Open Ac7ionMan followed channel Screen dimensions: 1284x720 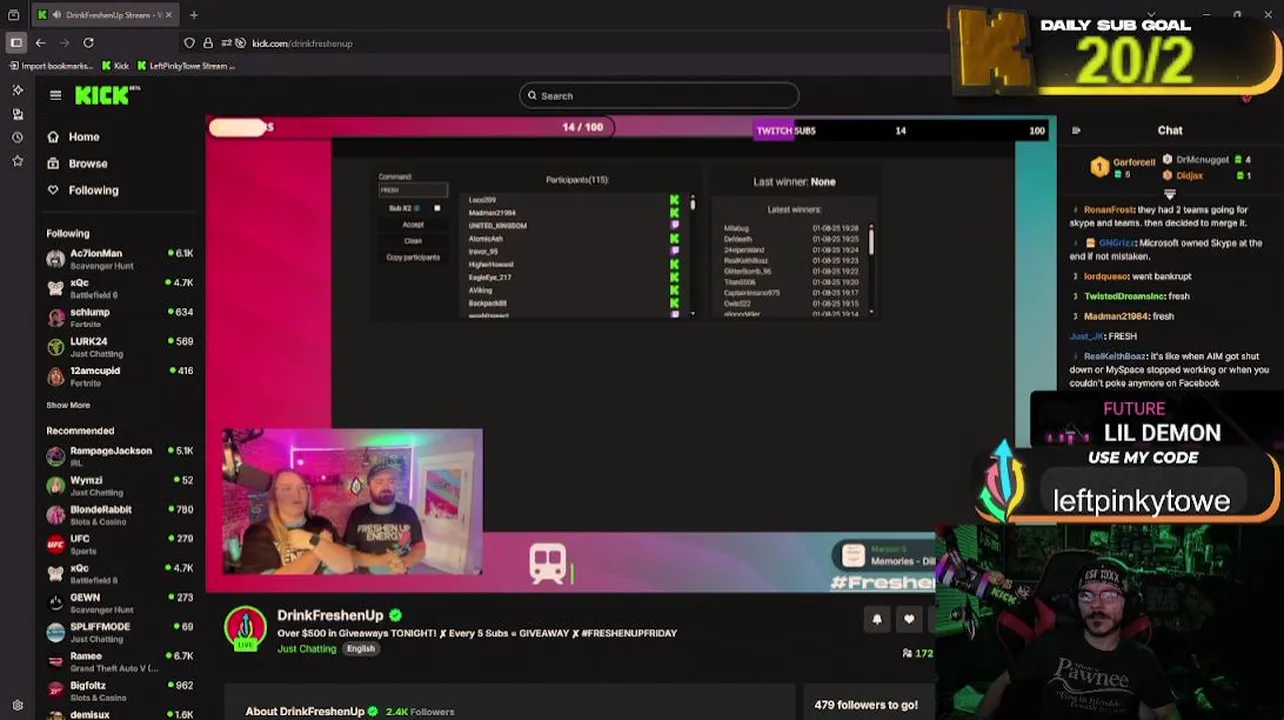(120, 259)
